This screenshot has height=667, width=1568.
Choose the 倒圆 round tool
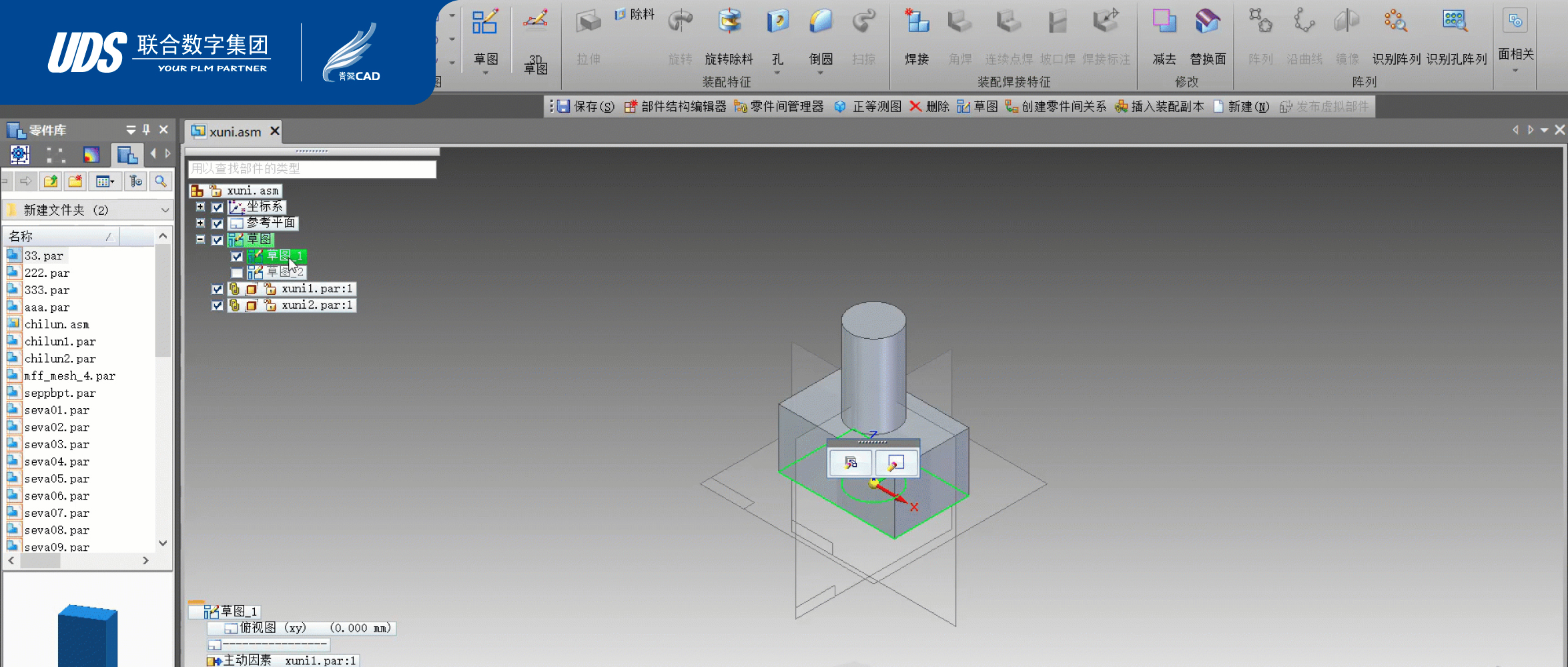tap(821, 37)
